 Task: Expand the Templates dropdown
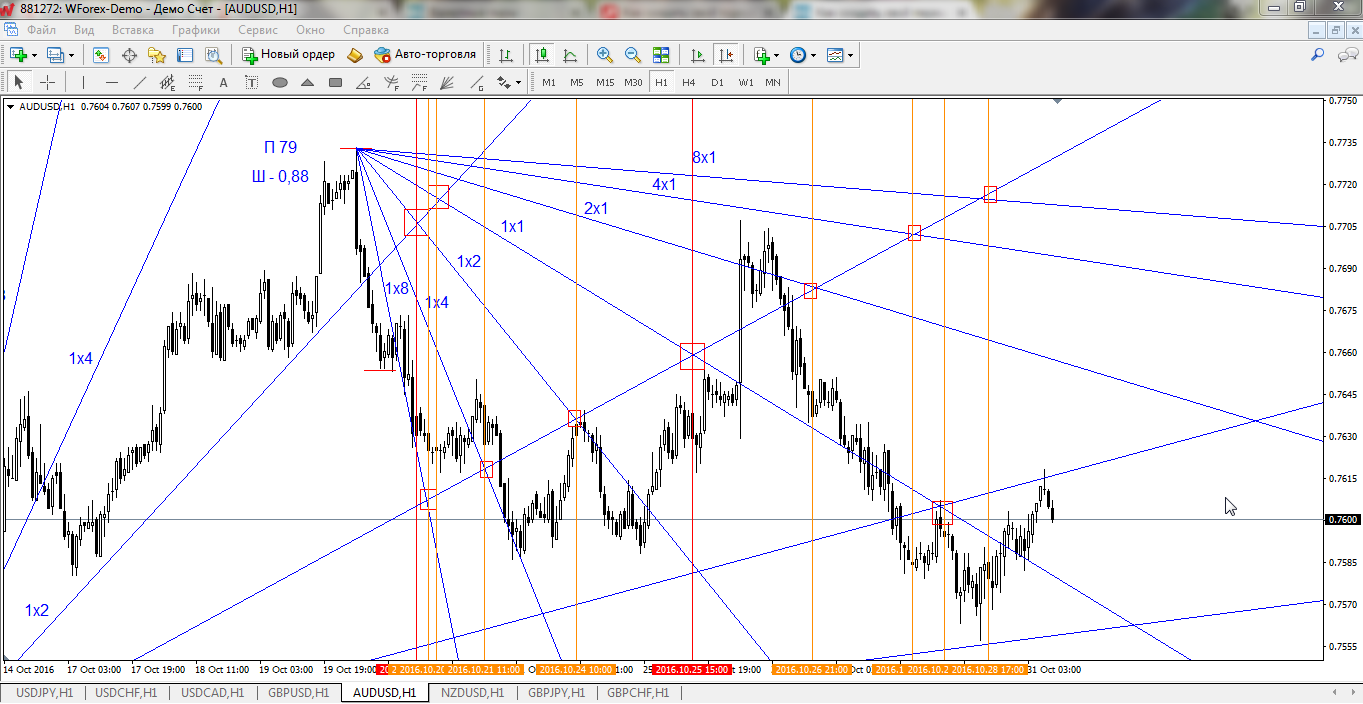tap(851, 55)
